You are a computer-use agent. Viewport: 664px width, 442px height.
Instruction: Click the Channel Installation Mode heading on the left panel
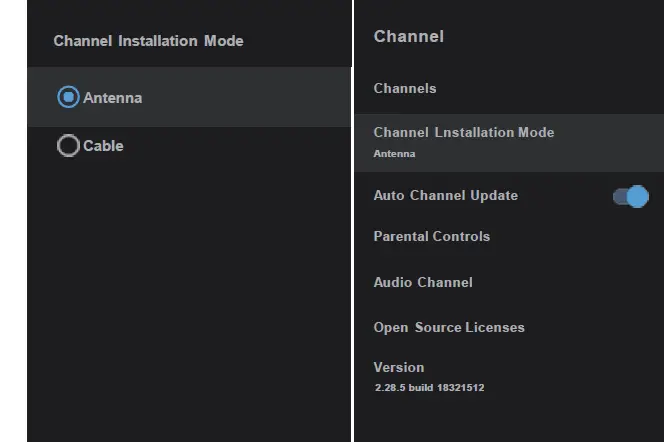pos(148,41)
